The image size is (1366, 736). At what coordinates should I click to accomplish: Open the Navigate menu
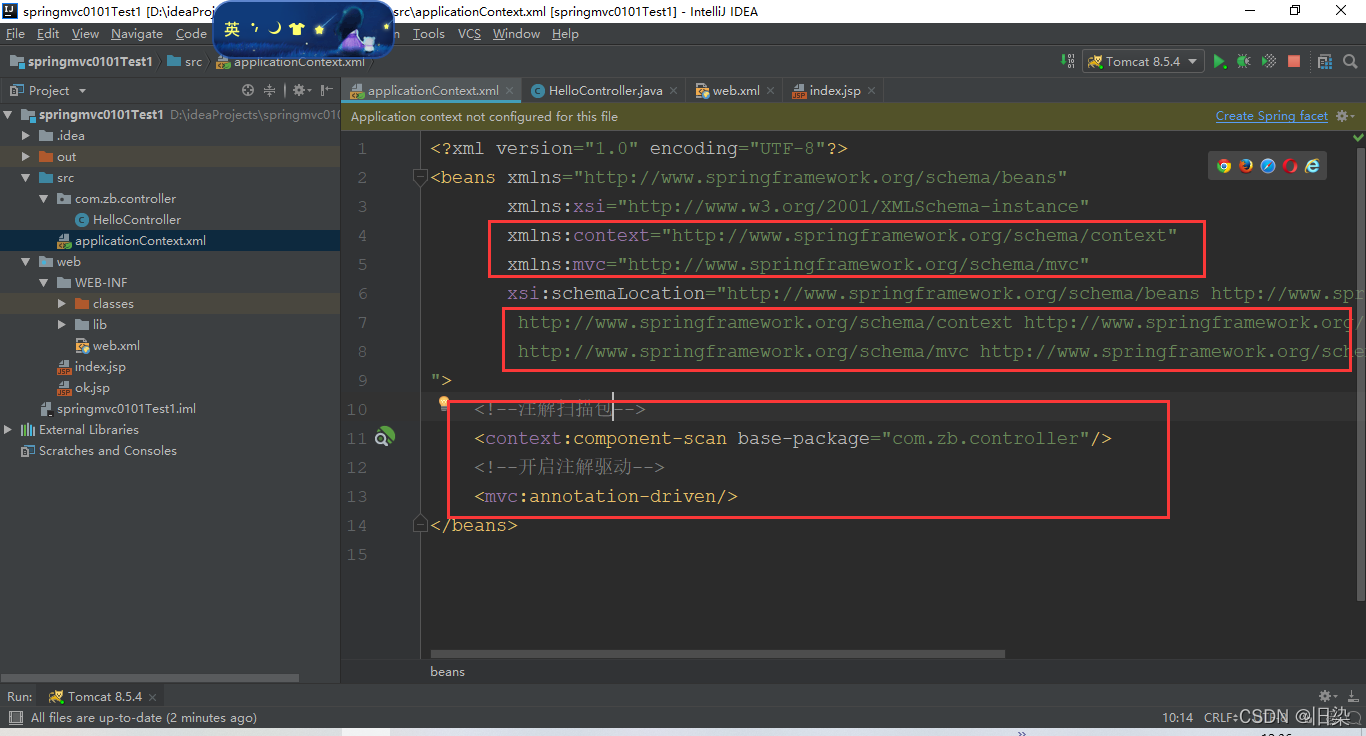click(137, 33)
